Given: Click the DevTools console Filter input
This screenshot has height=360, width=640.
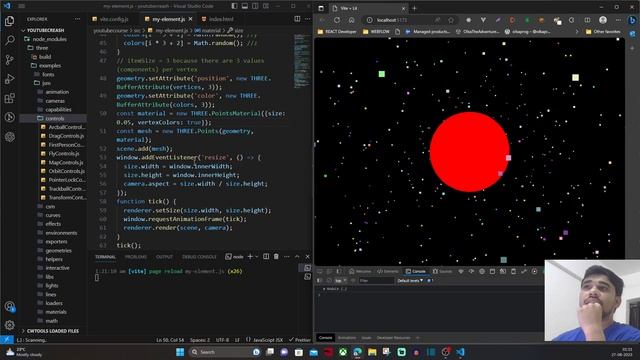Looking at the screenshot, I should pos(376,280).
